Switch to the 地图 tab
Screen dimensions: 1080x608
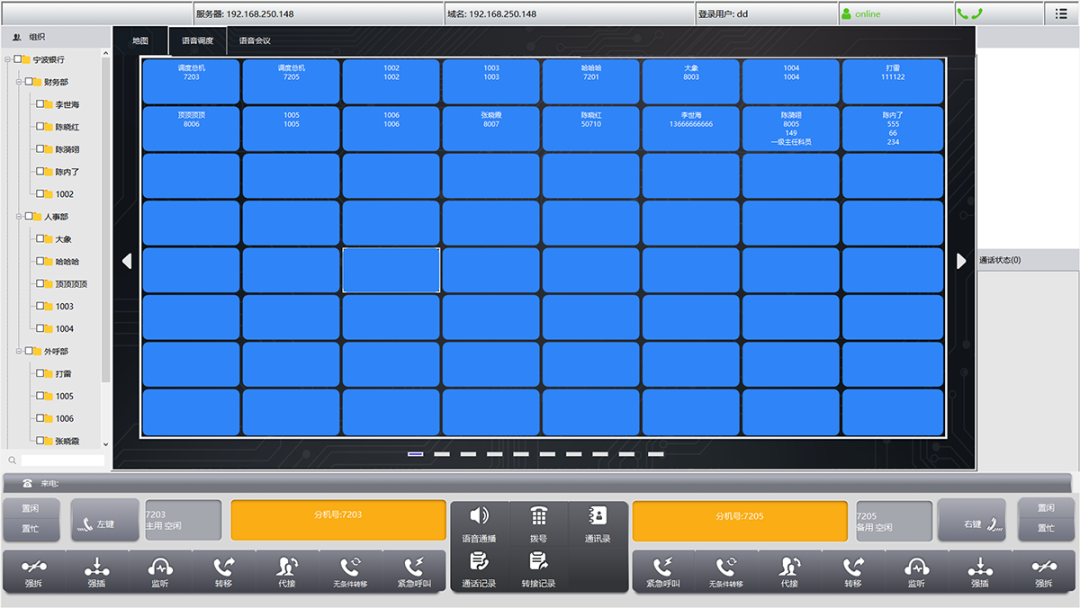point(140,41)
